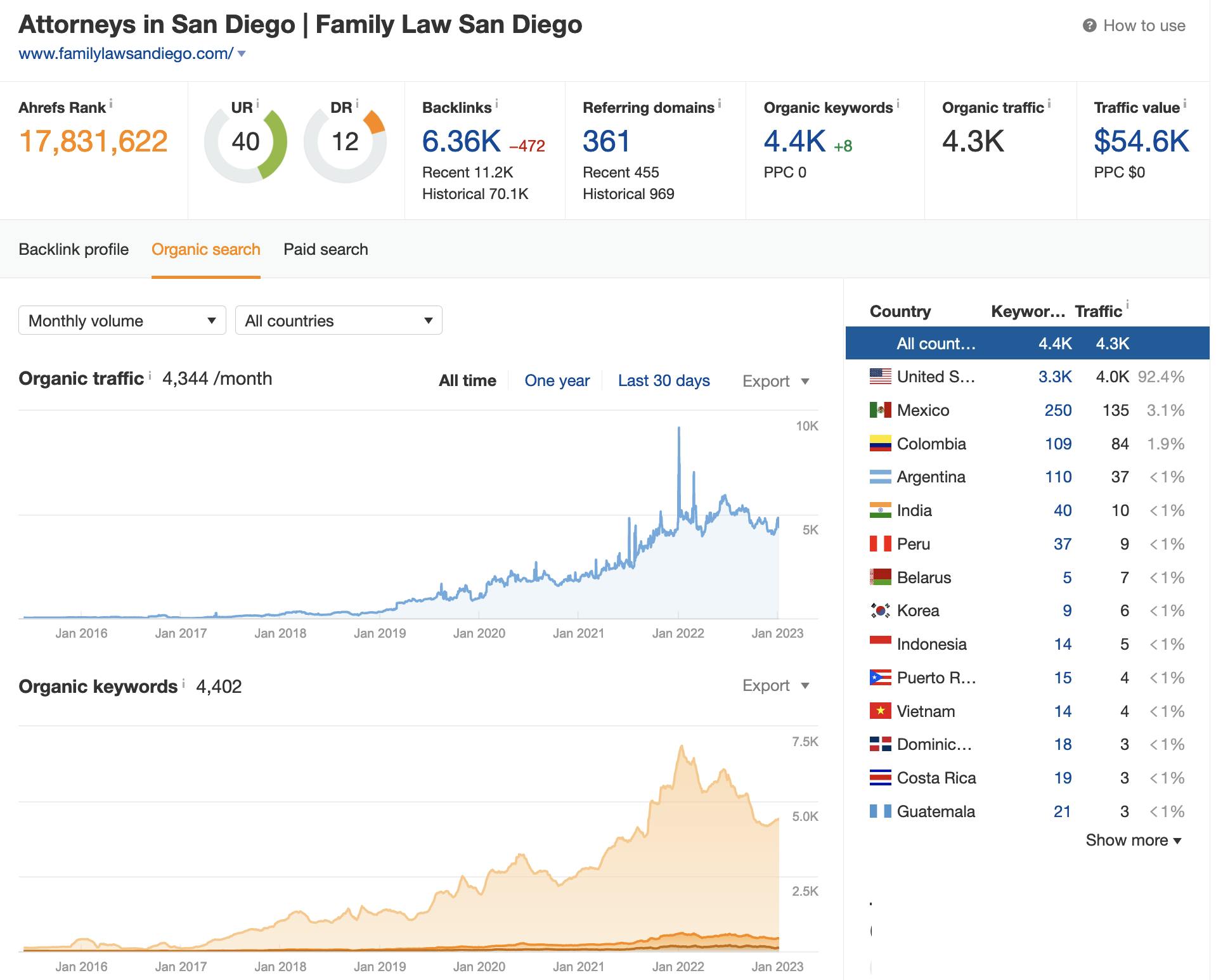The image size is (1216, 980).
Task: Open the $54.6K traffic value
Action: pyautogui.click(x=1141, y=141)
